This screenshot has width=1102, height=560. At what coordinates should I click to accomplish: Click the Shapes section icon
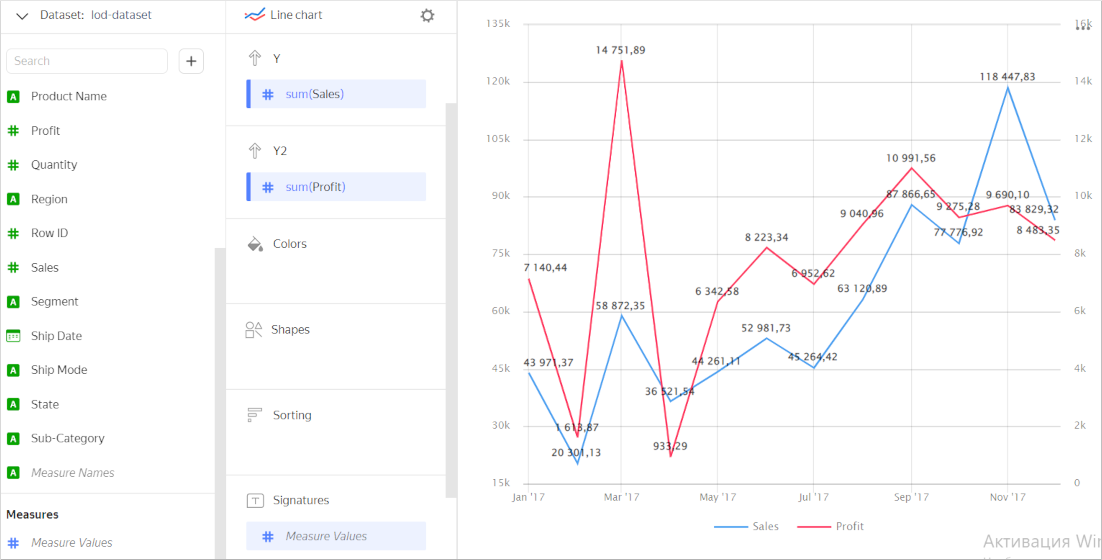pos(254,330)
